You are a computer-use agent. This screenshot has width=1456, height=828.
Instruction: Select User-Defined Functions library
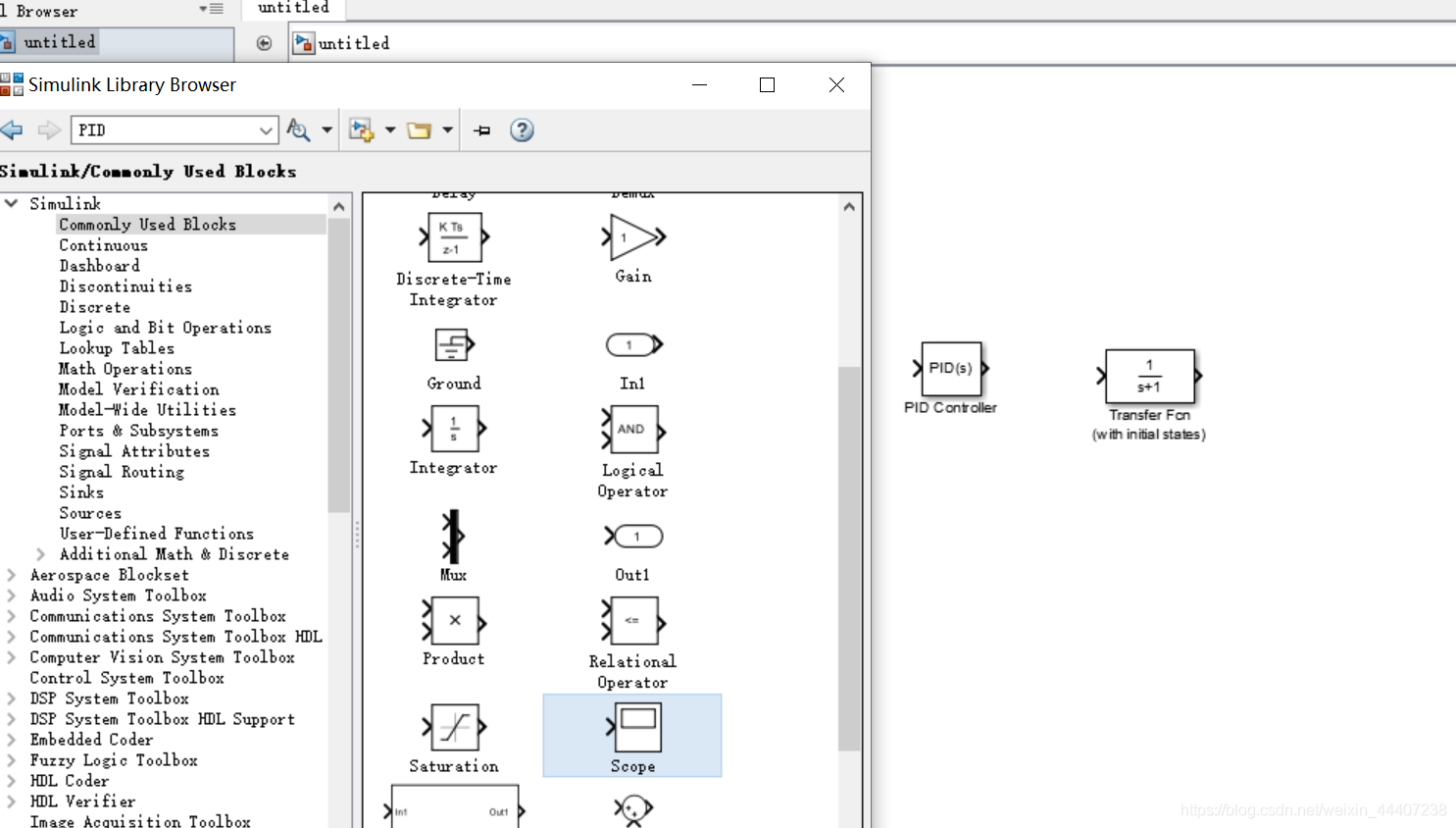click(157, 534)
